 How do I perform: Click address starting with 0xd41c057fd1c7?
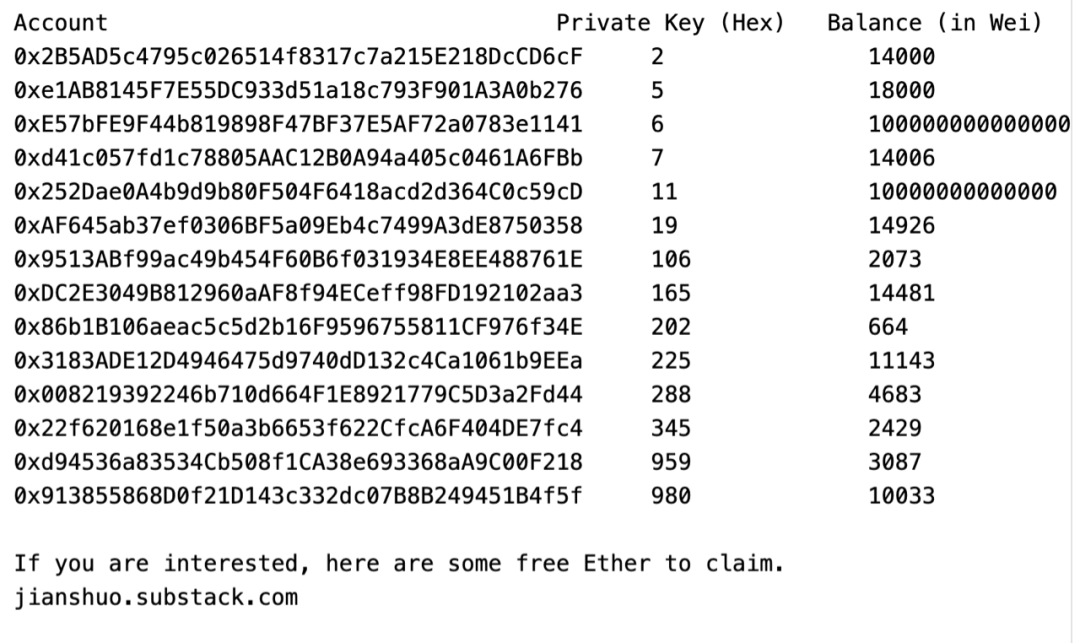pyautogui.click(x=298, y=158)
